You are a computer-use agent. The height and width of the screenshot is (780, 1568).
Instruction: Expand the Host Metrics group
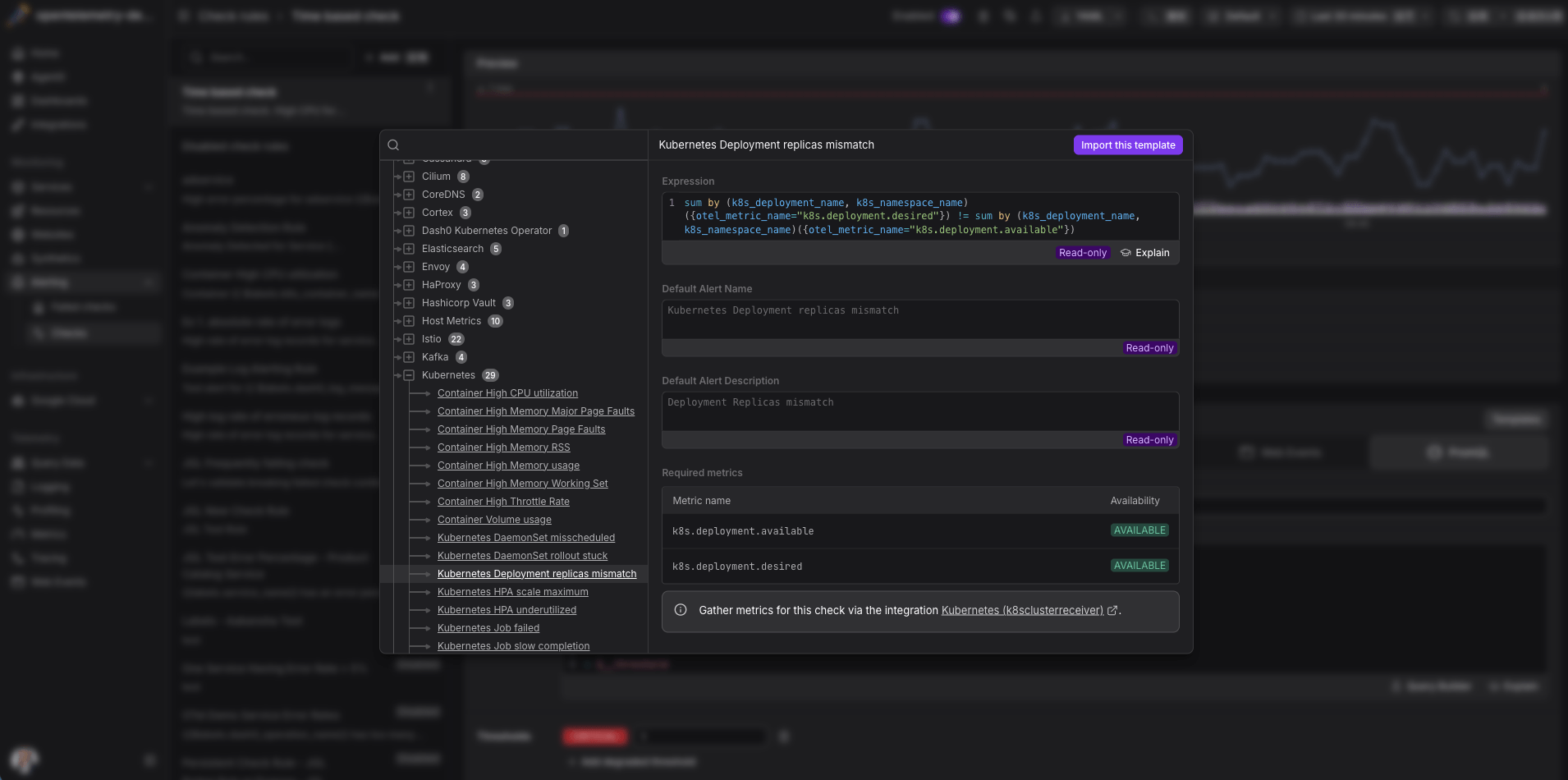[409, 321]
